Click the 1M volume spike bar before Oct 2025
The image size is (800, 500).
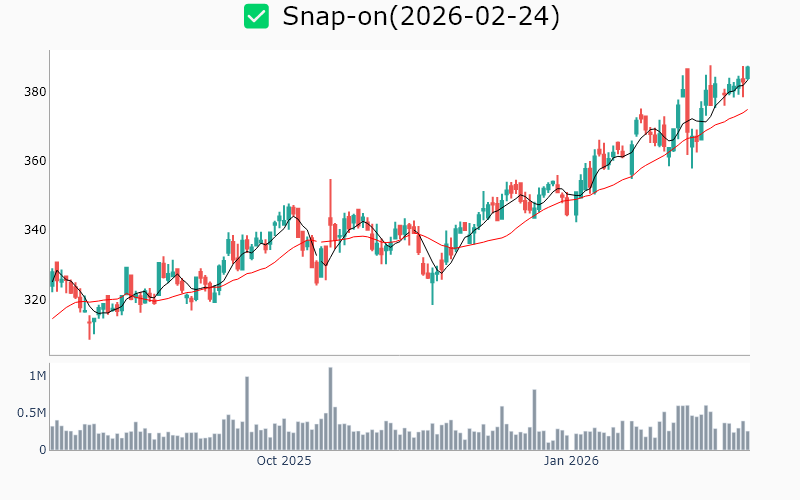pos(247,413)
